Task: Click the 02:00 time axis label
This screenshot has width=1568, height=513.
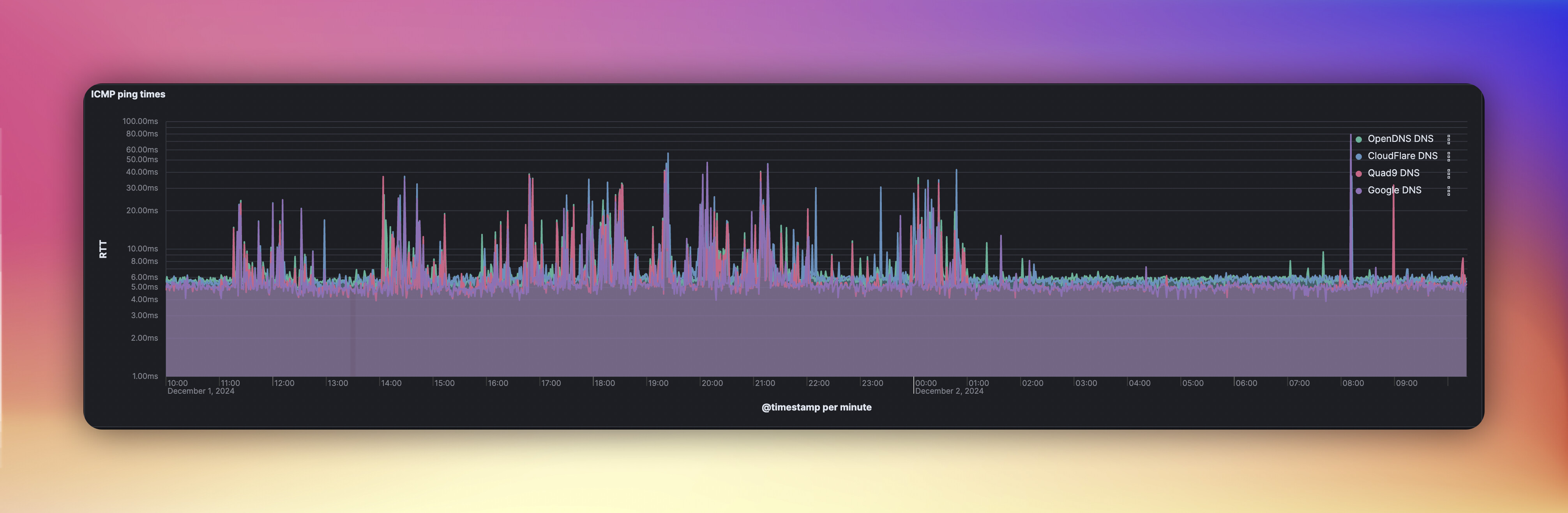Action: click(1033, 383)
